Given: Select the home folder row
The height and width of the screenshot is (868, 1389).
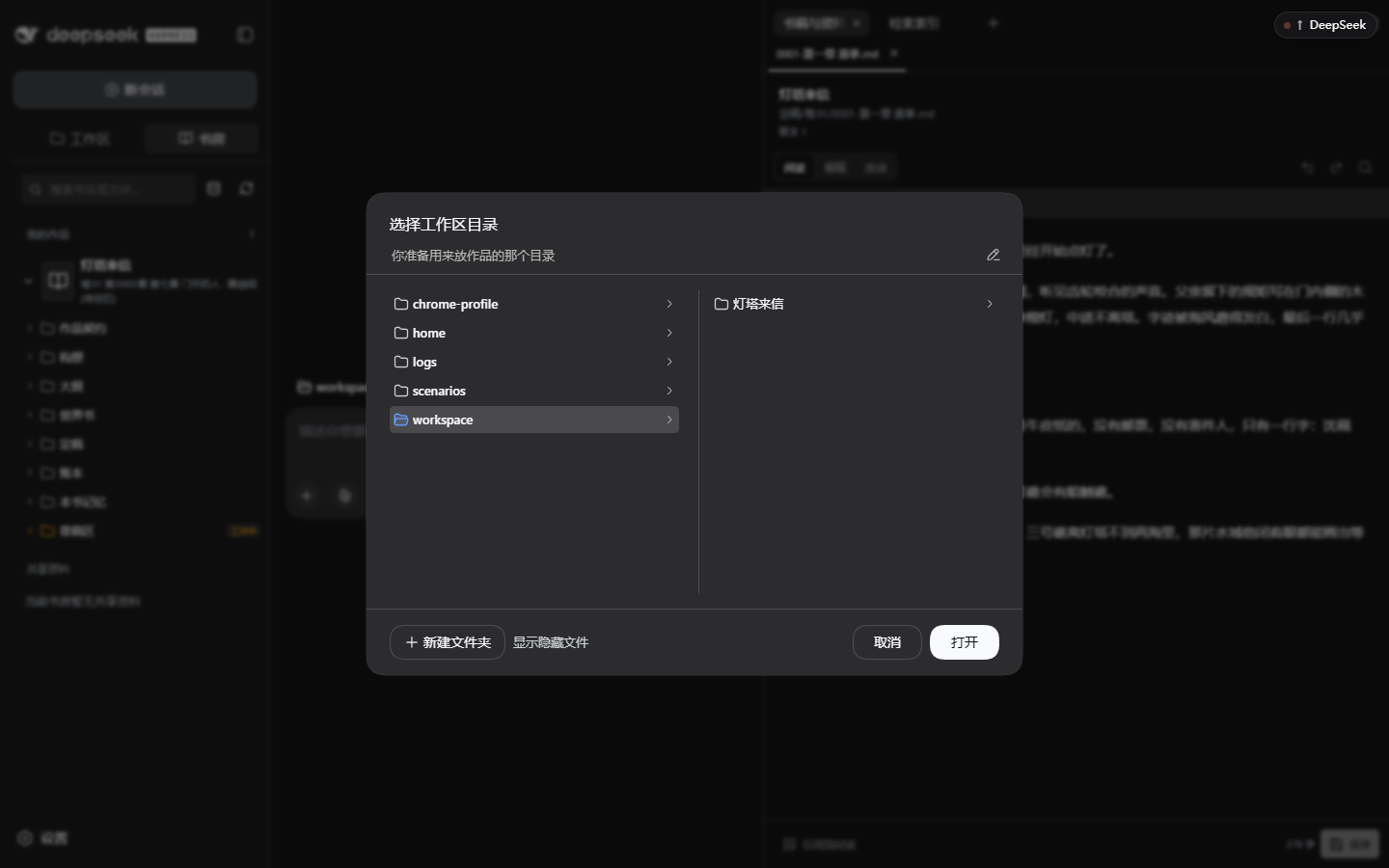Looking at the screenshot, I should [534, 333].
